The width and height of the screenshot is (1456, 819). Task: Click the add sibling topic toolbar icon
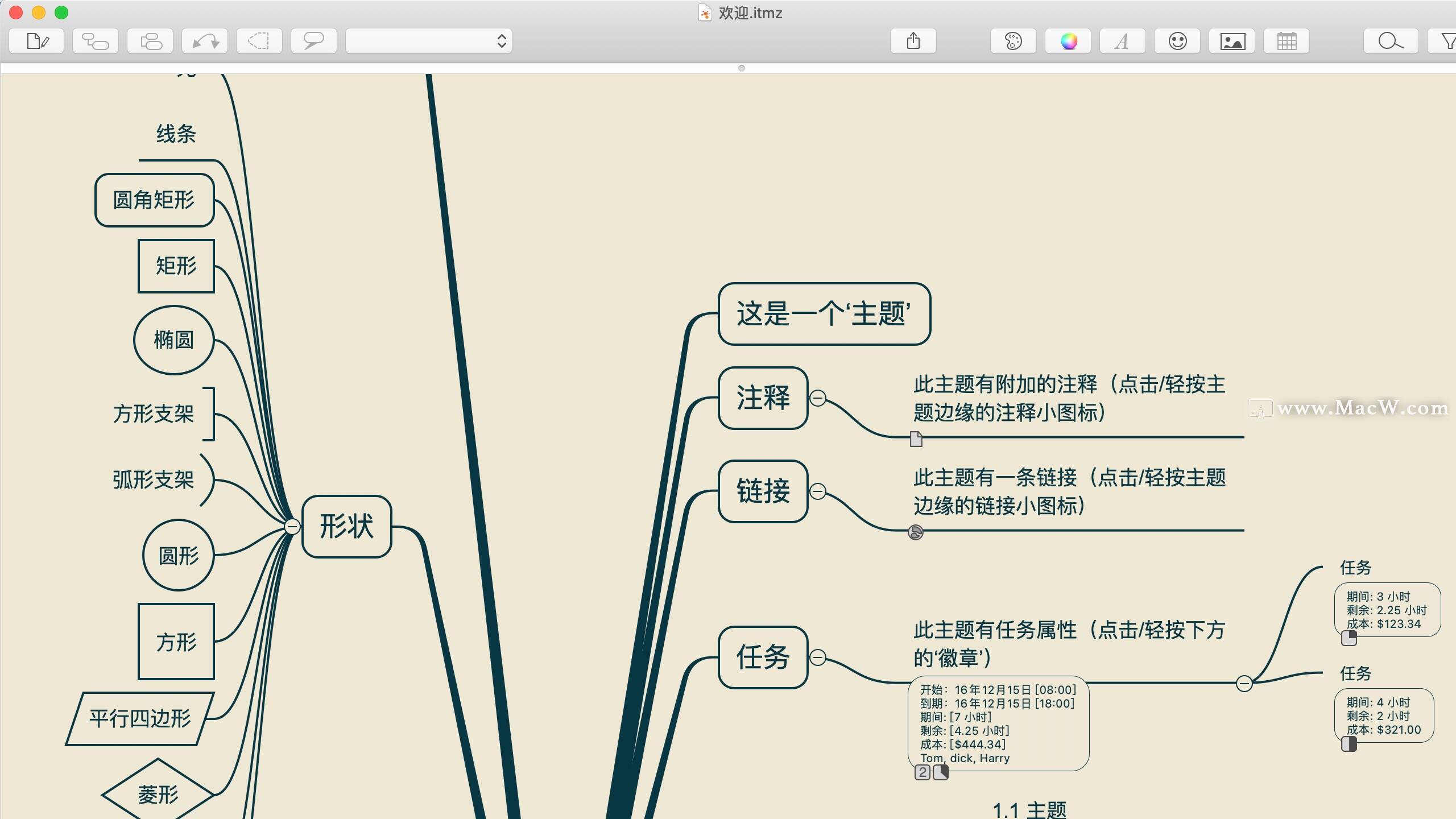click(x=150, y=41)
